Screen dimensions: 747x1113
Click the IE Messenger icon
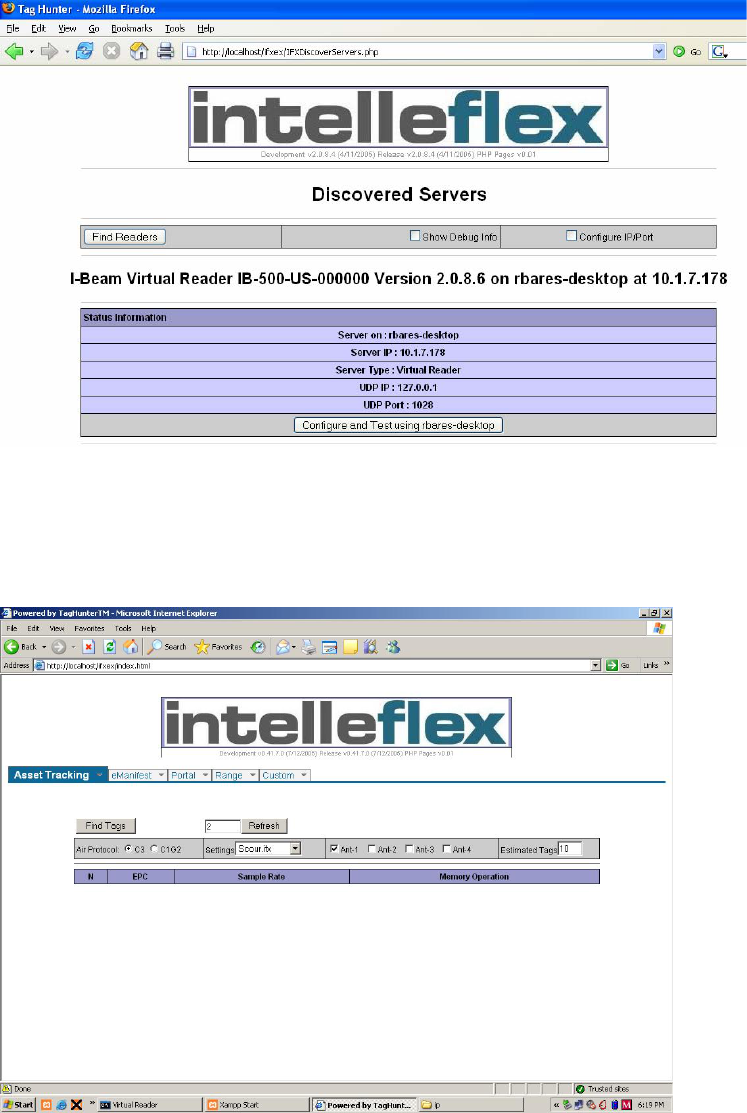click(393, 647)
